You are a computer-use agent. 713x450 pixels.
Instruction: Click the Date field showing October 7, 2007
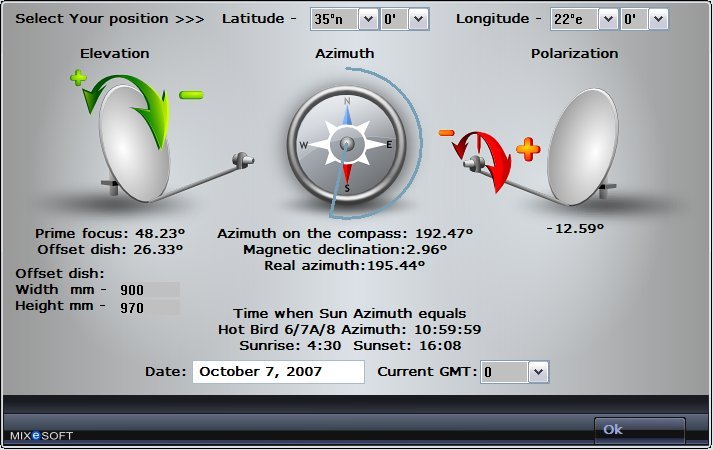[x=278, y=371]
